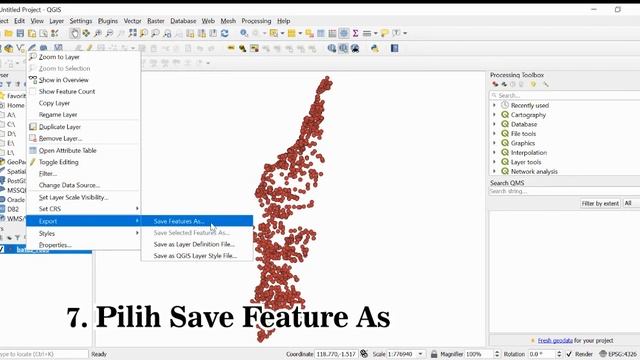Expand the Recently used toolbox group

pyautogui.click(x=494, y=105)
